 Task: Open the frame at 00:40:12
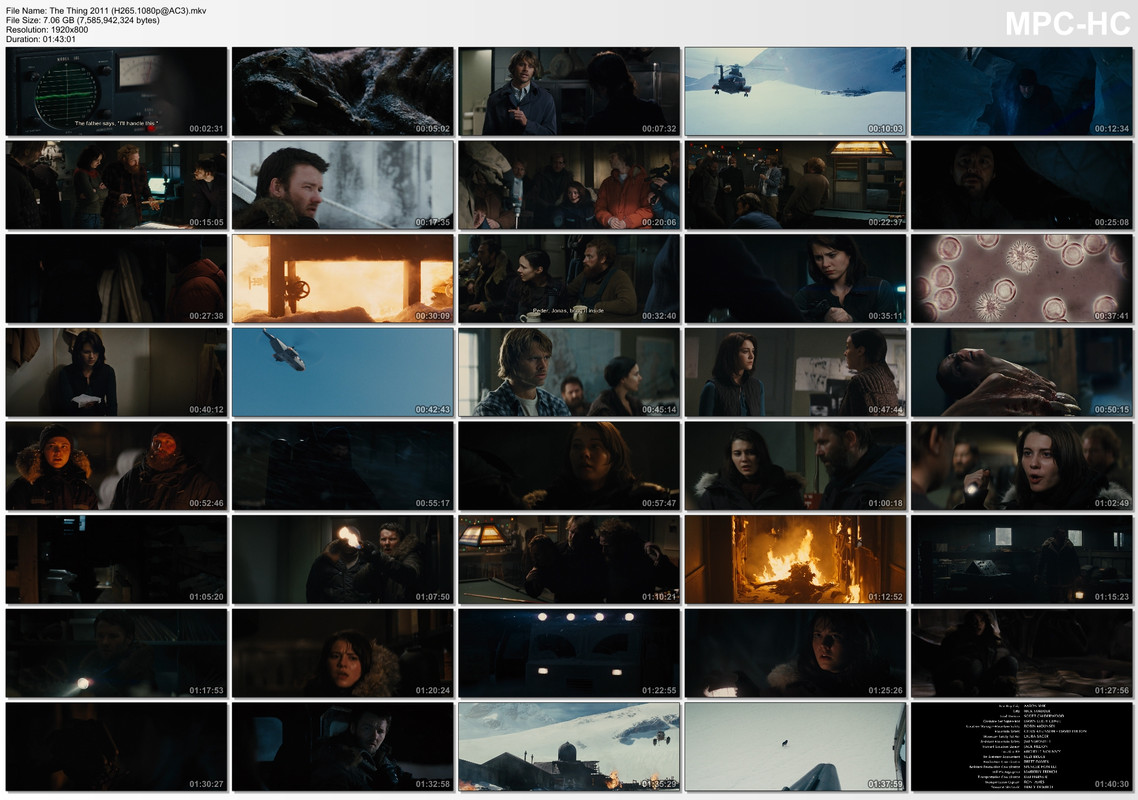pyautogui.click(x=116, y=372)
